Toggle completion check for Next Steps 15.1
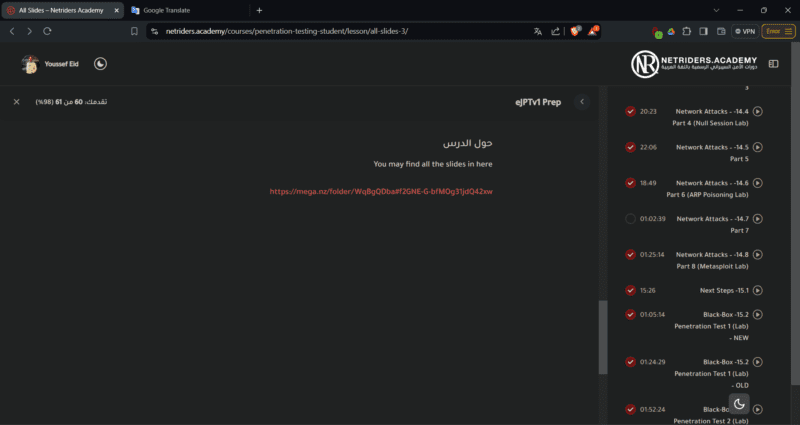This screenshot has width=800, height=425. [631, 290]
